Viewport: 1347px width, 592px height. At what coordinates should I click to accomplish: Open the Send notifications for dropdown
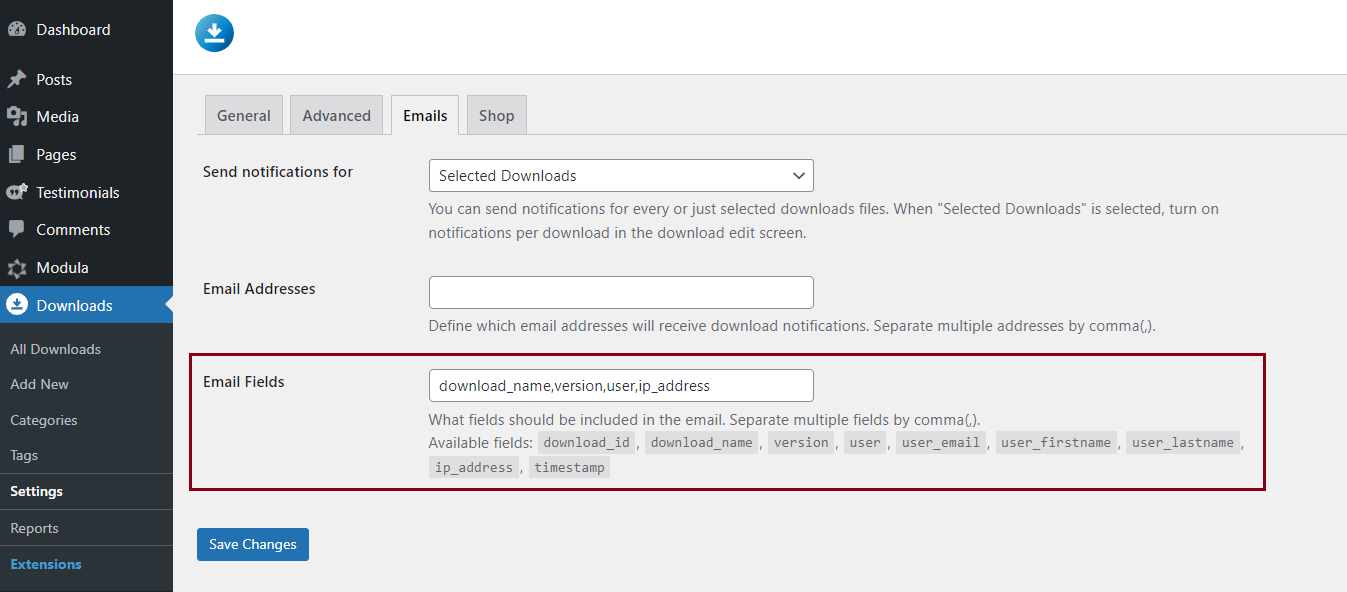pos(621,175)
